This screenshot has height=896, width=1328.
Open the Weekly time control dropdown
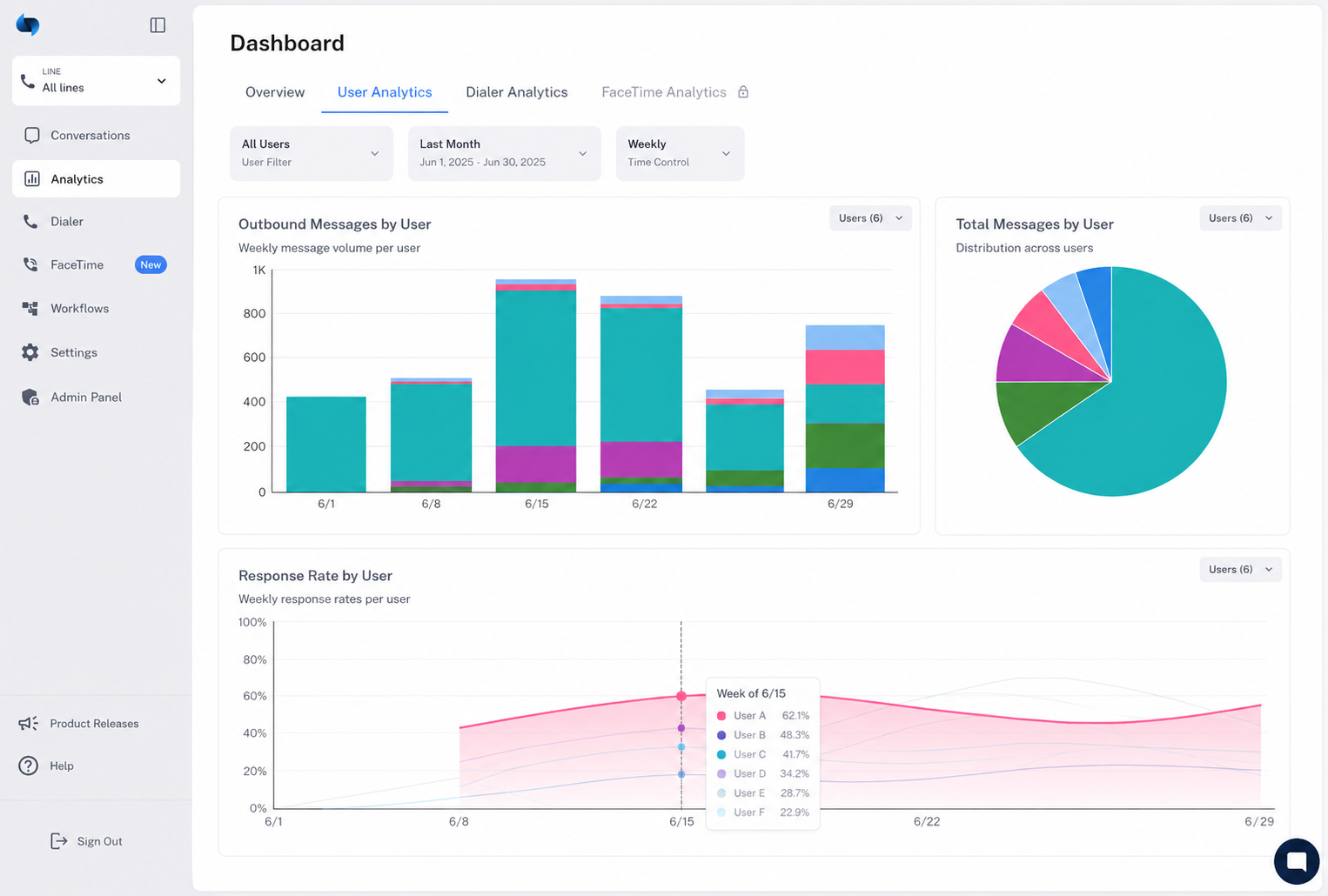pos(680,153)
